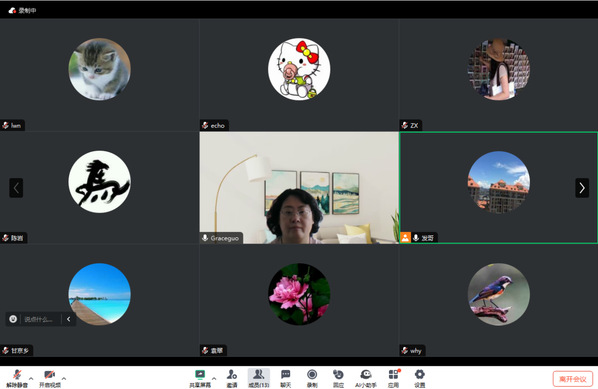The height and width of the screenshot is (389, 598).
Task: Open the Chat (聊天) panel
Action: tap(285, 378)
